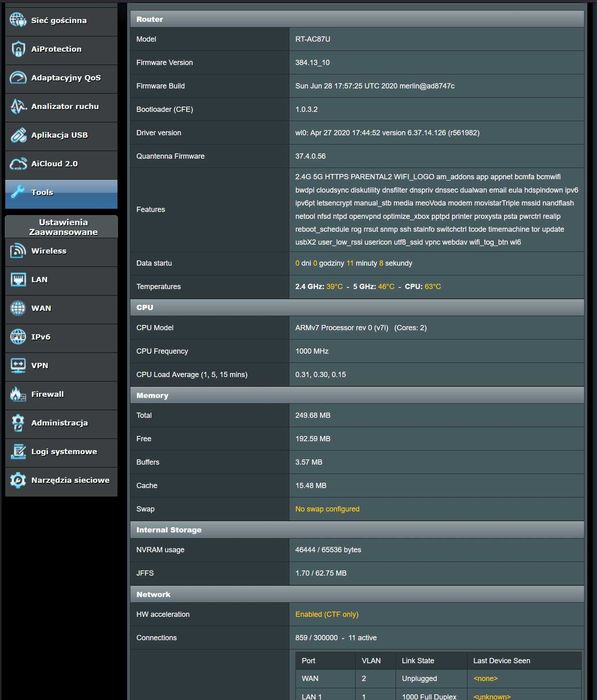Click the AiCloud 2.0 cloud icon
Viewport: 597px width, 700px height.
tap(18, 163)
